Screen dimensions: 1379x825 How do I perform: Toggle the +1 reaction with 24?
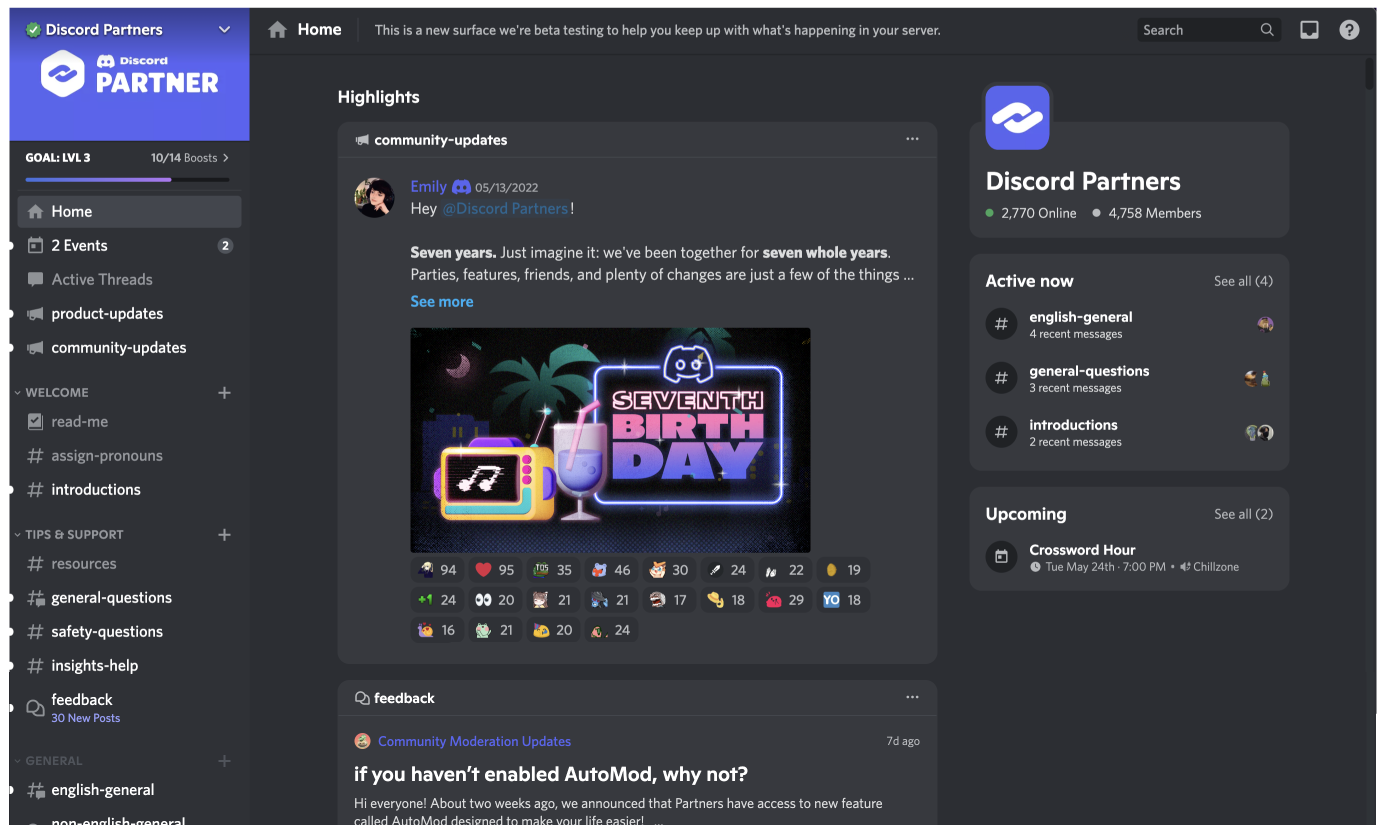(437, 600)
